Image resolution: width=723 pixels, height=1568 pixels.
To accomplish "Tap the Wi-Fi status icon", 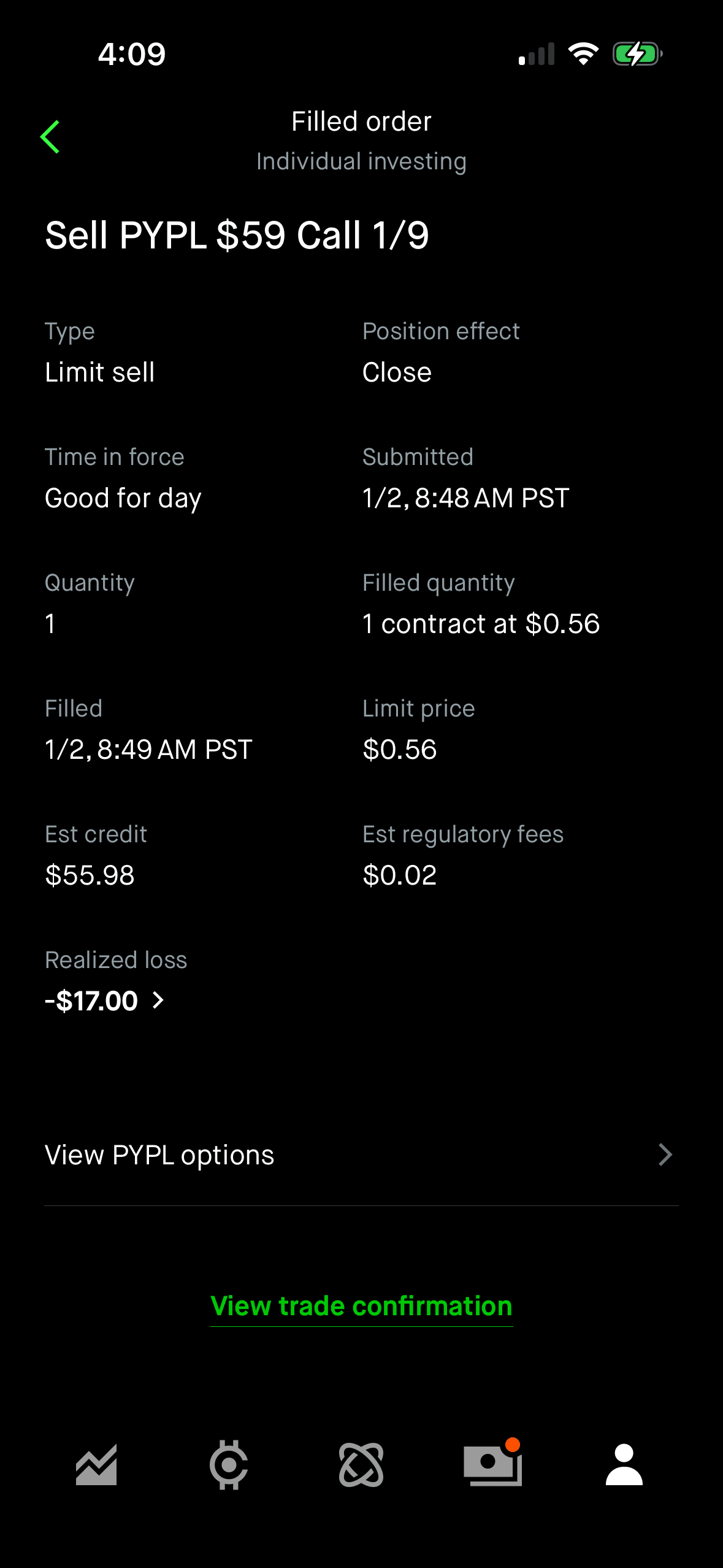I will [x=583, y=54].
